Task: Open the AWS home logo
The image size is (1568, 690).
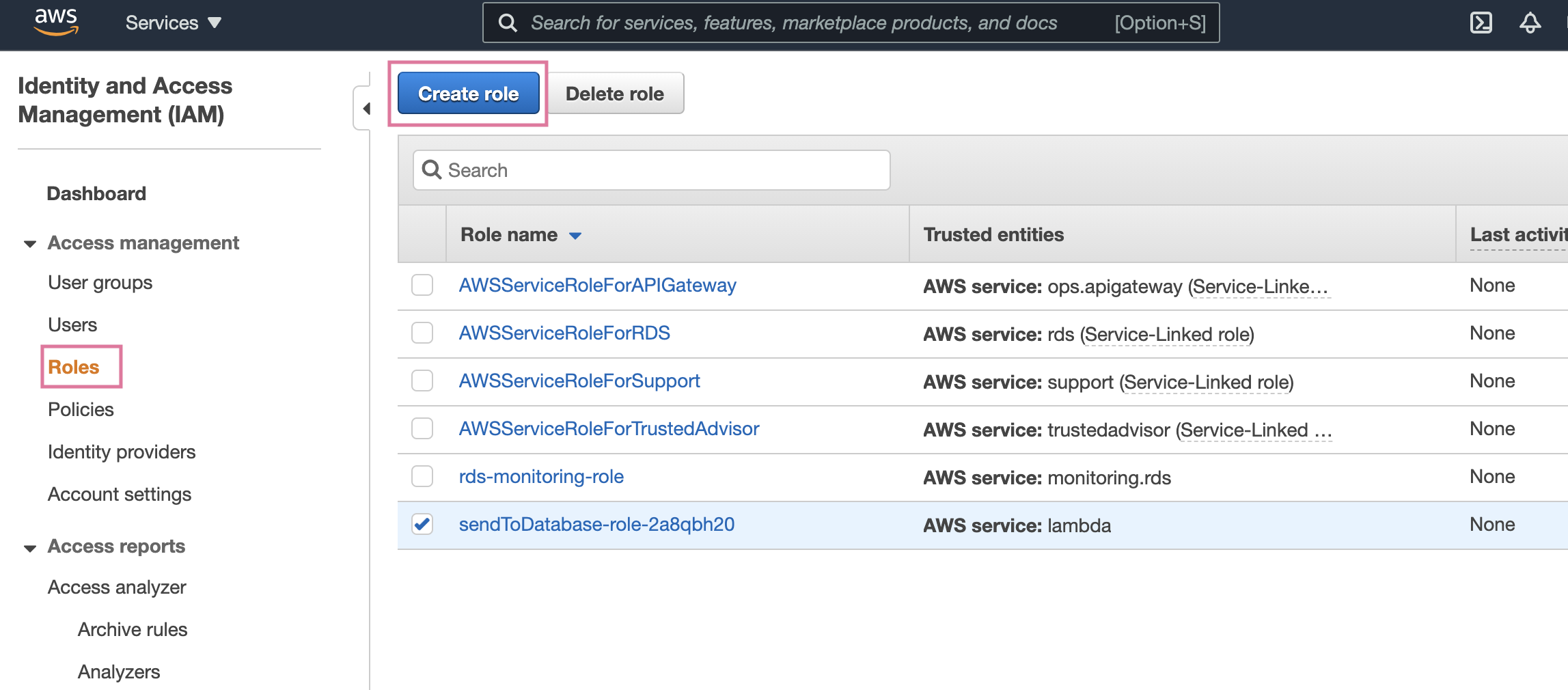Action: 57,22
